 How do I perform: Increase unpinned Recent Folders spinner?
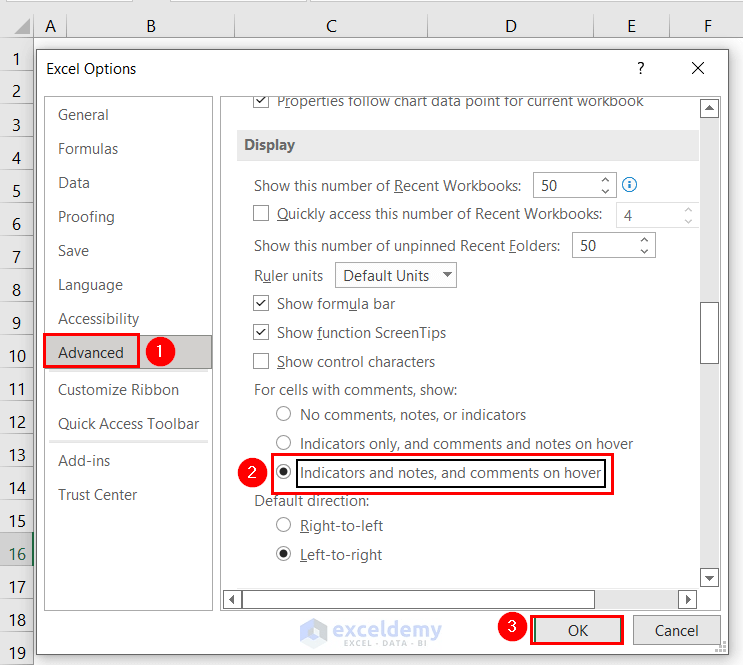(644, 240)
